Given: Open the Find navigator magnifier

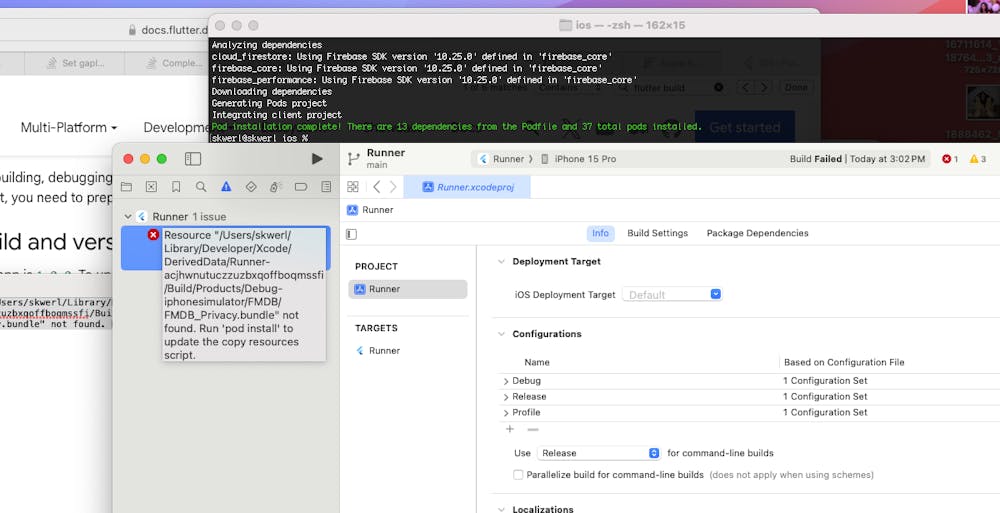Looking at the screenshot, I should pyautogui.click(x=201, y=187).
